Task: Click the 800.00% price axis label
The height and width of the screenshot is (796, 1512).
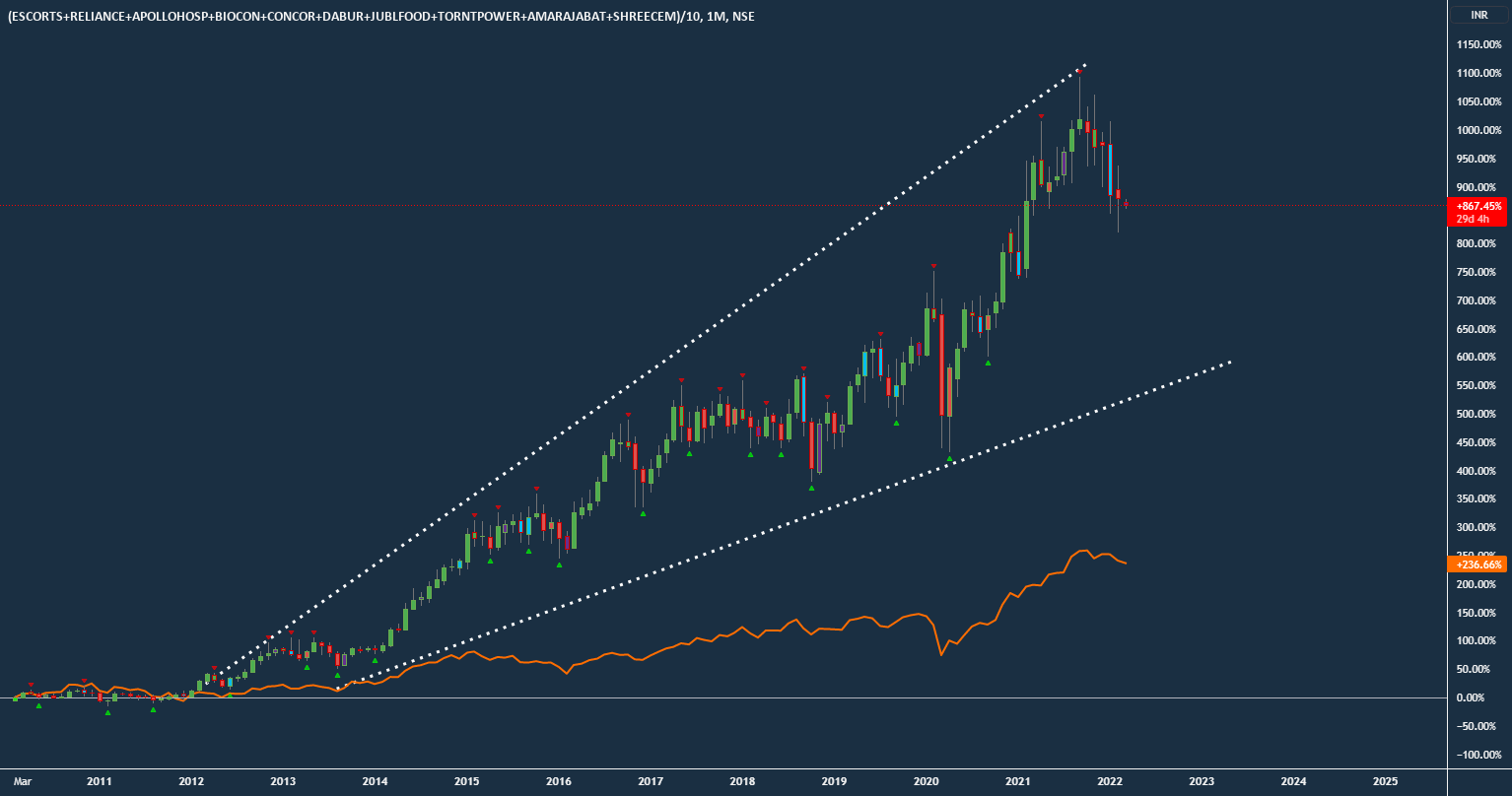Action: pyautogui.click(x=1478, y=243)
